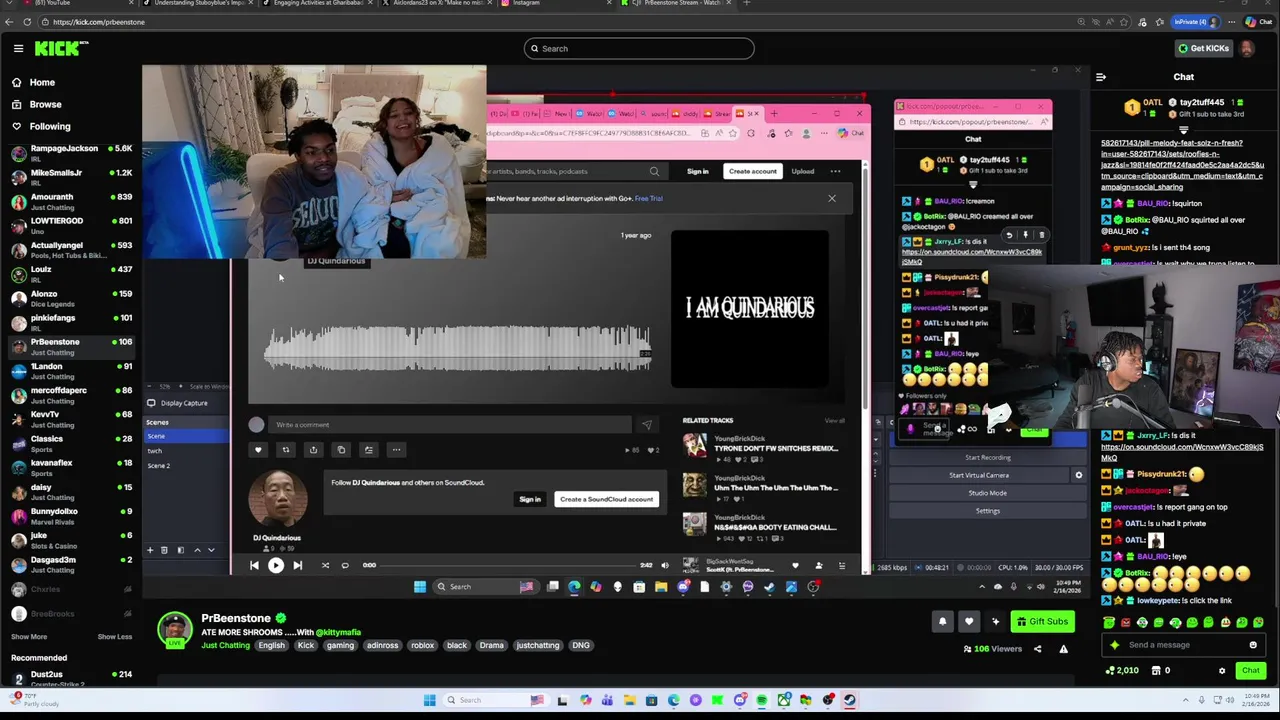Add SoundCloud track to next up
Image resolution: width=1280 pixels, height=720 pixels.
click(368, 450)
